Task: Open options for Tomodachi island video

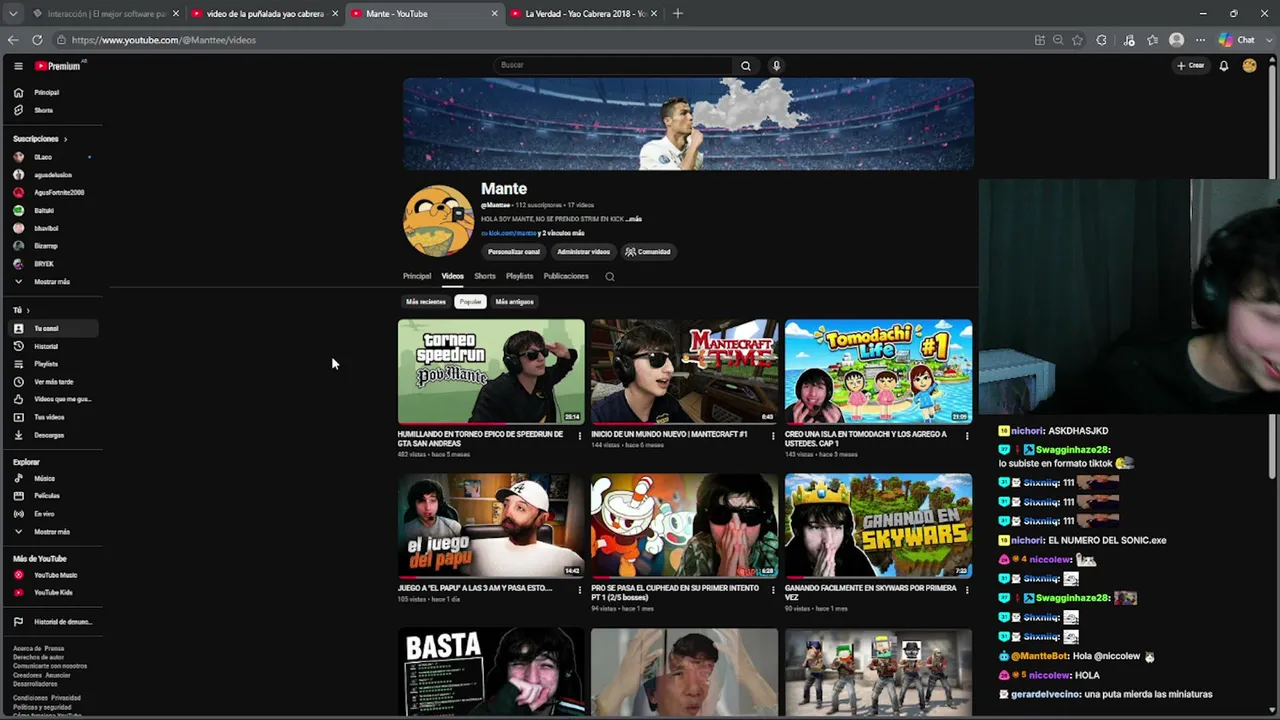Action: (x=967, y=436)
